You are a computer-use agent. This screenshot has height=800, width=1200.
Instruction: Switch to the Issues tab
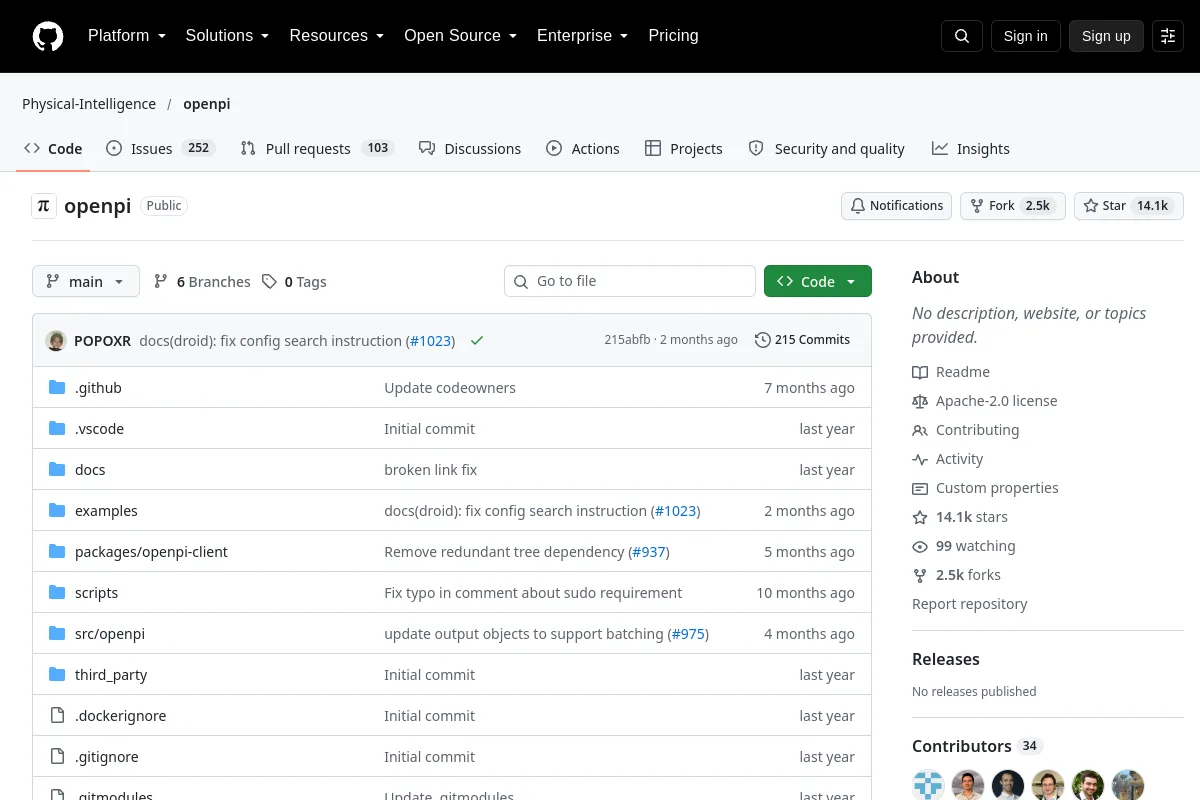[161, 148]
